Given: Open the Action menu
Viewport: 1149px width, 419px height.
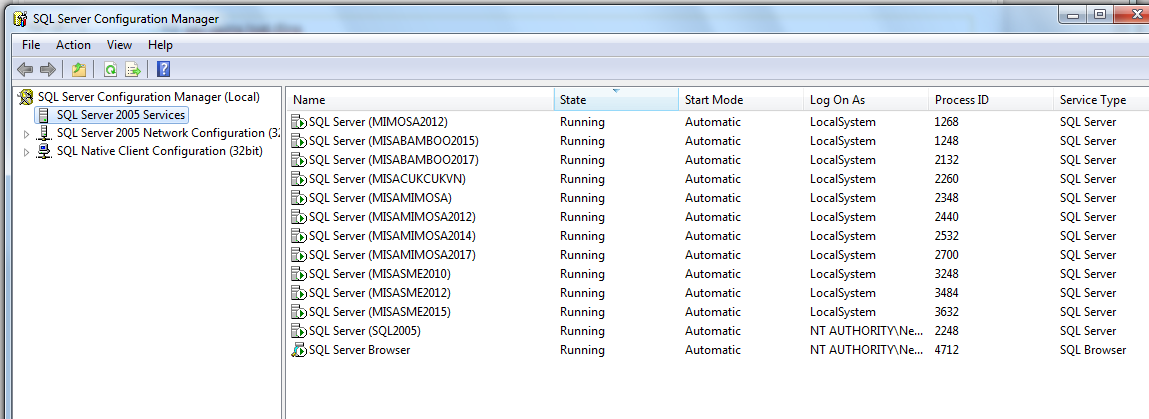Looking at the screenshot, I should pos(73,45).
